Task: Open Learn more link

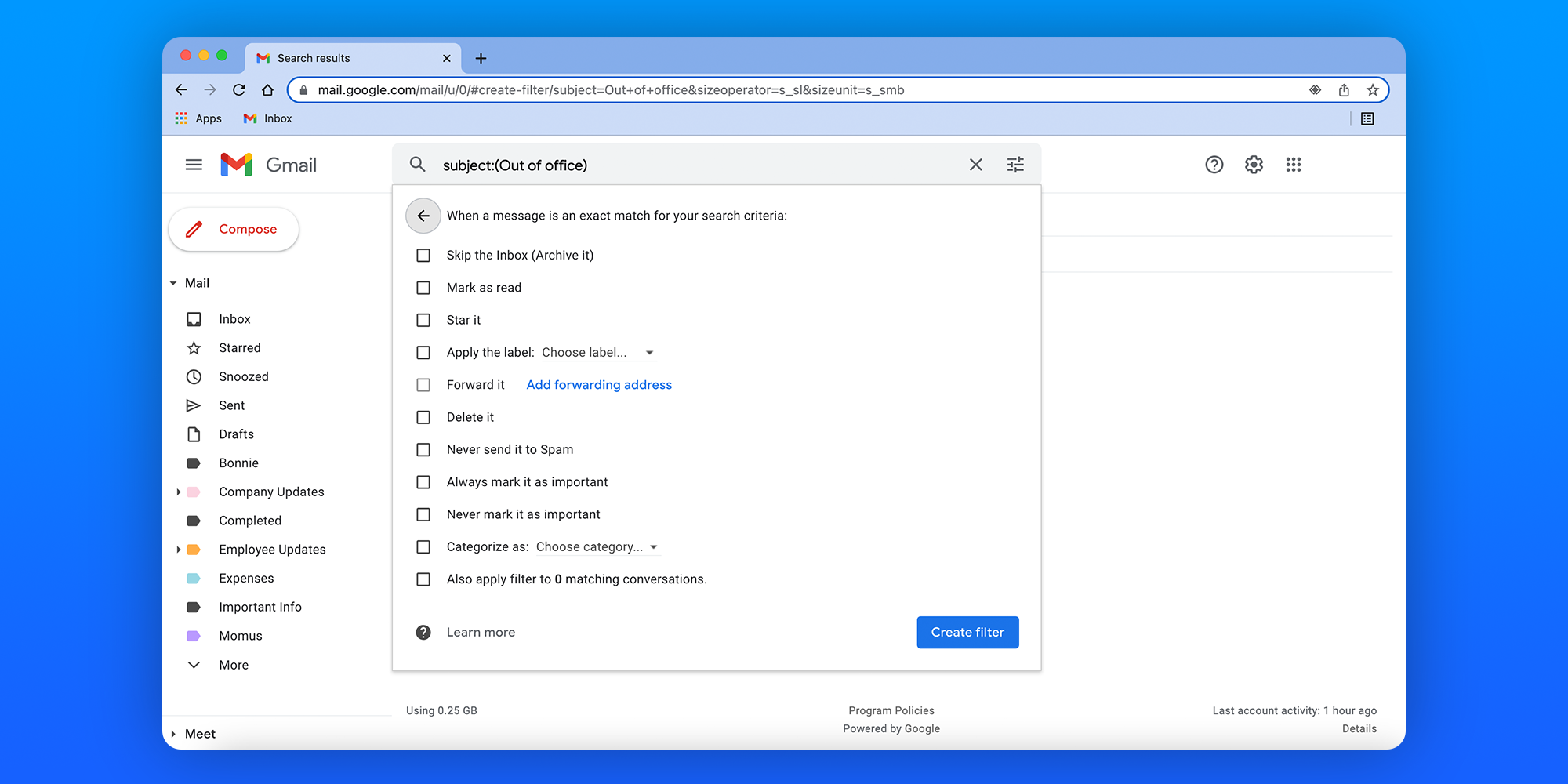Action: (x=481, y=633)
